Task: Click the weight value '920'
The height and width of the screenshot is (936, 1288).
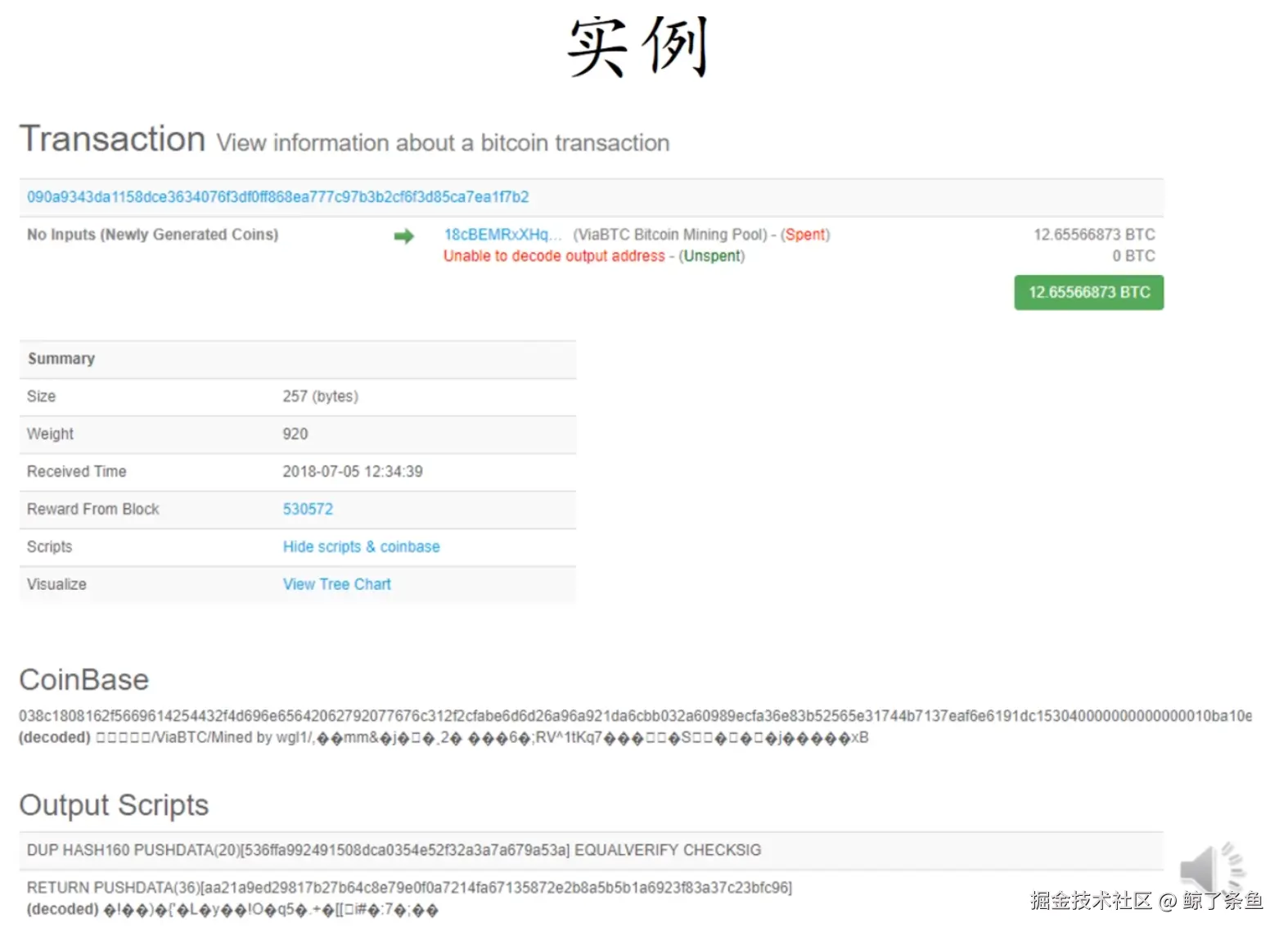Action: click(295, 434)
